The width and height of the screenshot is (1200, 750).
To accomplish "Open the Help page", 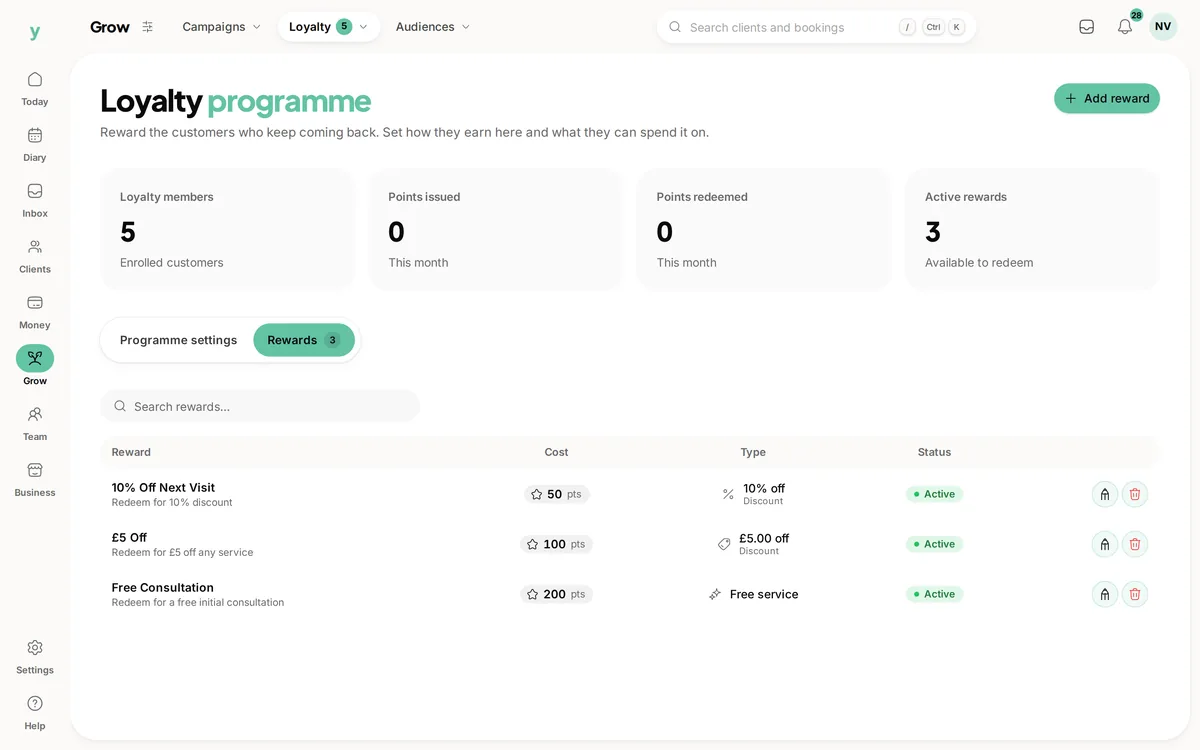I will [35, 713].
